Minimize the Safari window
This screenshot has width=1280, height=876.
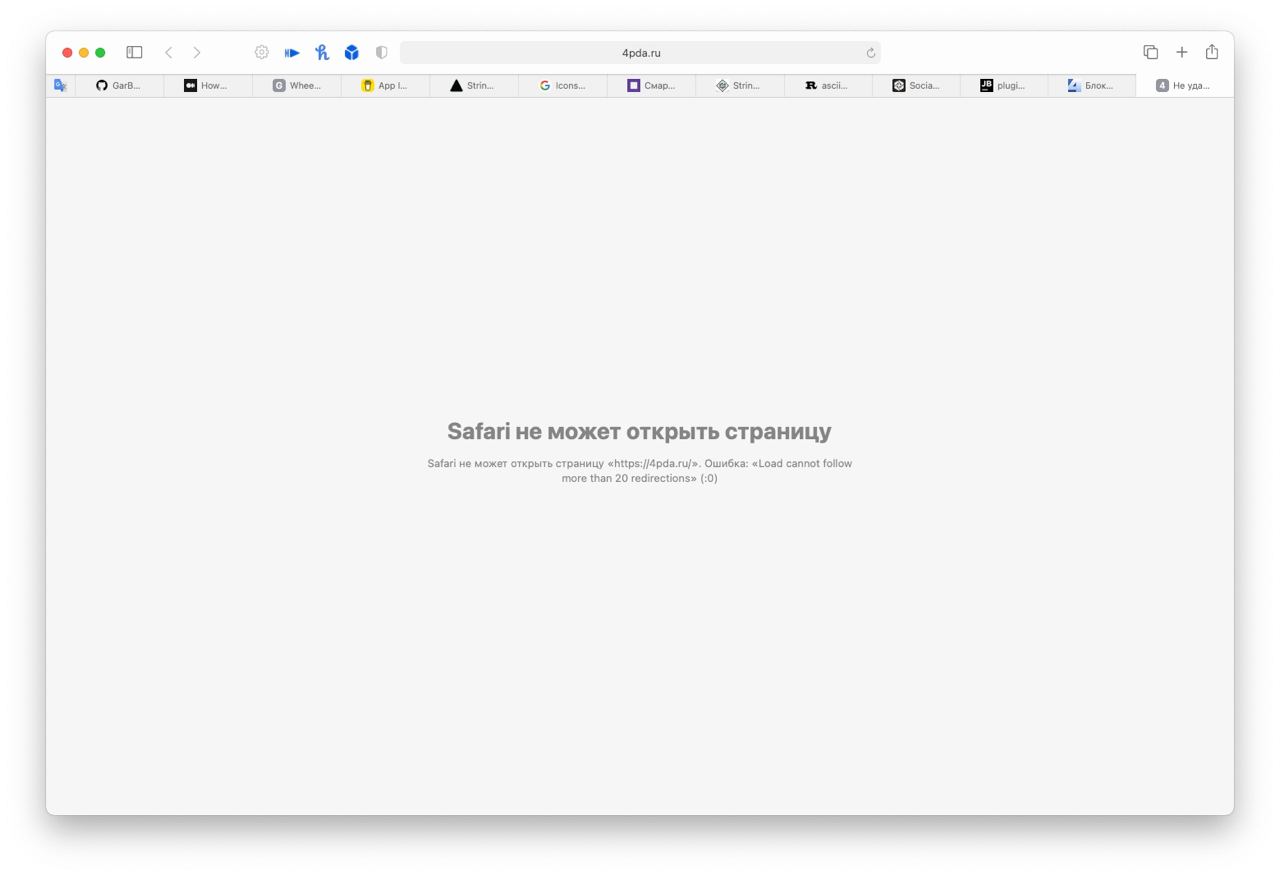84,52
